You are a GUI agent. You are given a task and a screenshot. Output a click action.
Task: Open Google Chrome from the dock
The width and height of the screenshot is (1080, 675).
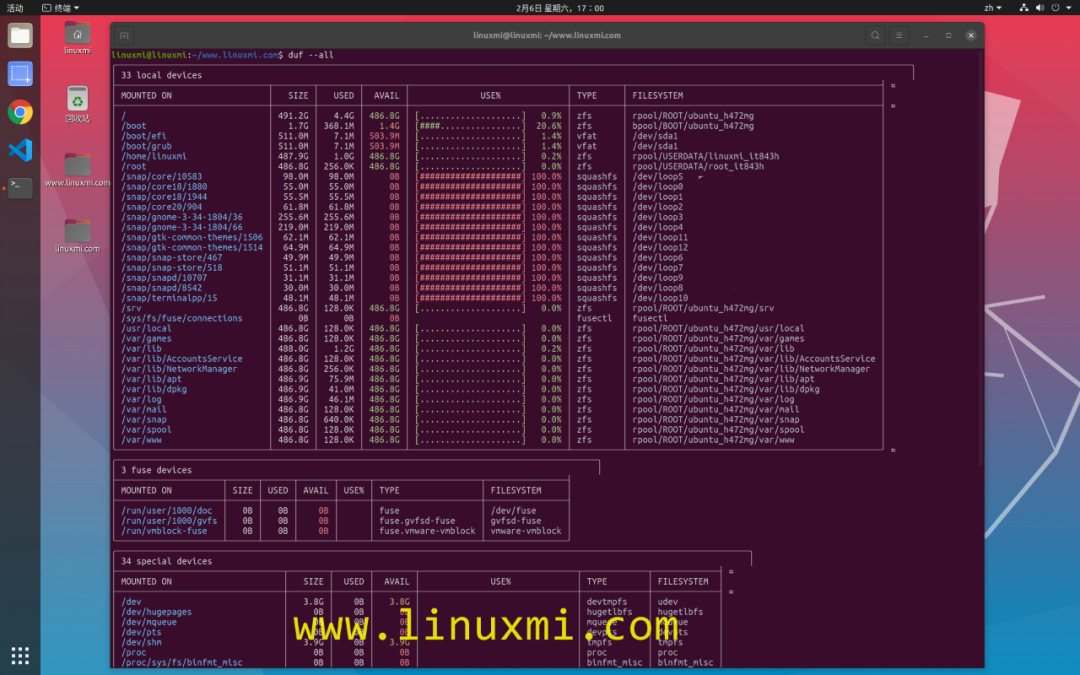(20, 112)
